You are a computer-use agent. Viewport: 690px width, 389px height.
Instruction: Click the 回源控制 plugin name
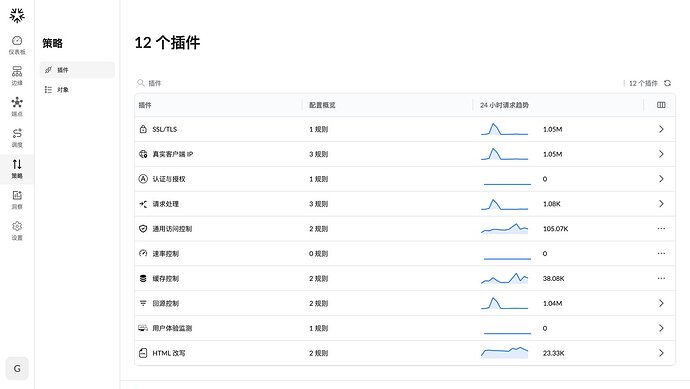[165, 303]
